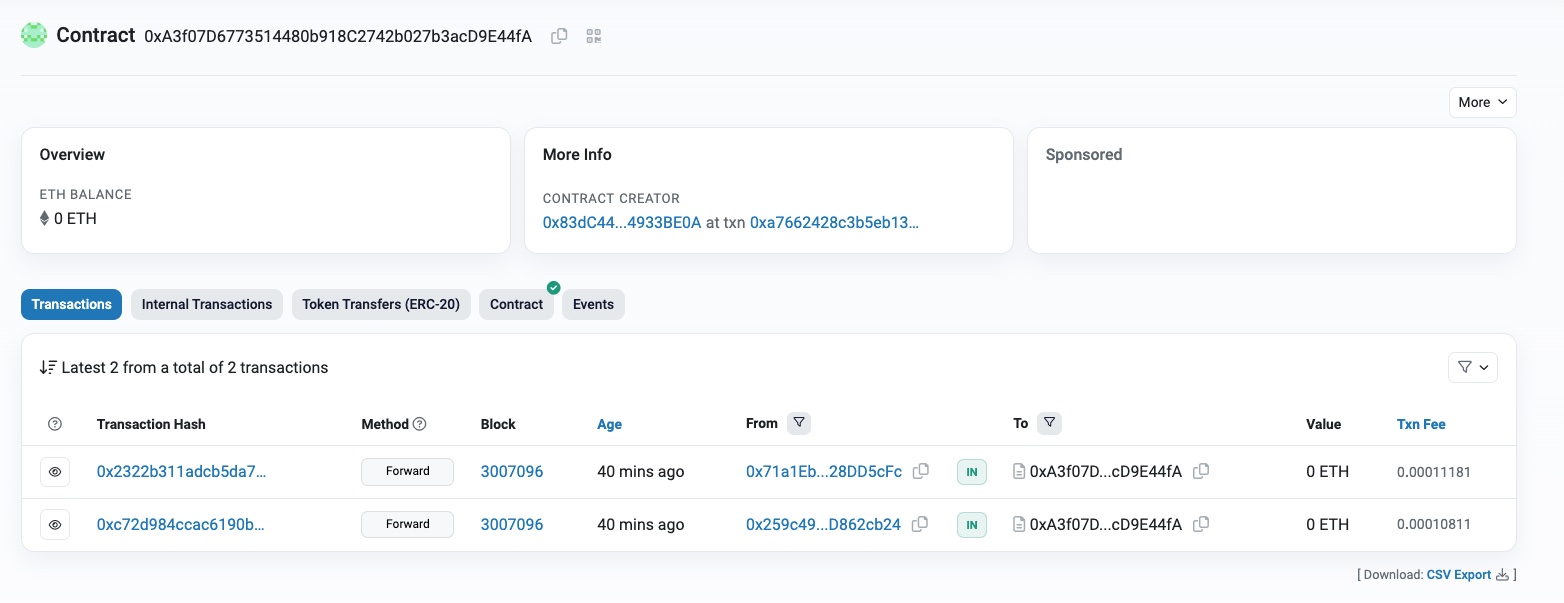This screenshot has width=1564, height=603.
Task: Open contract creator address 0x83dC44...4933BE0A
Action: point(622,222)
